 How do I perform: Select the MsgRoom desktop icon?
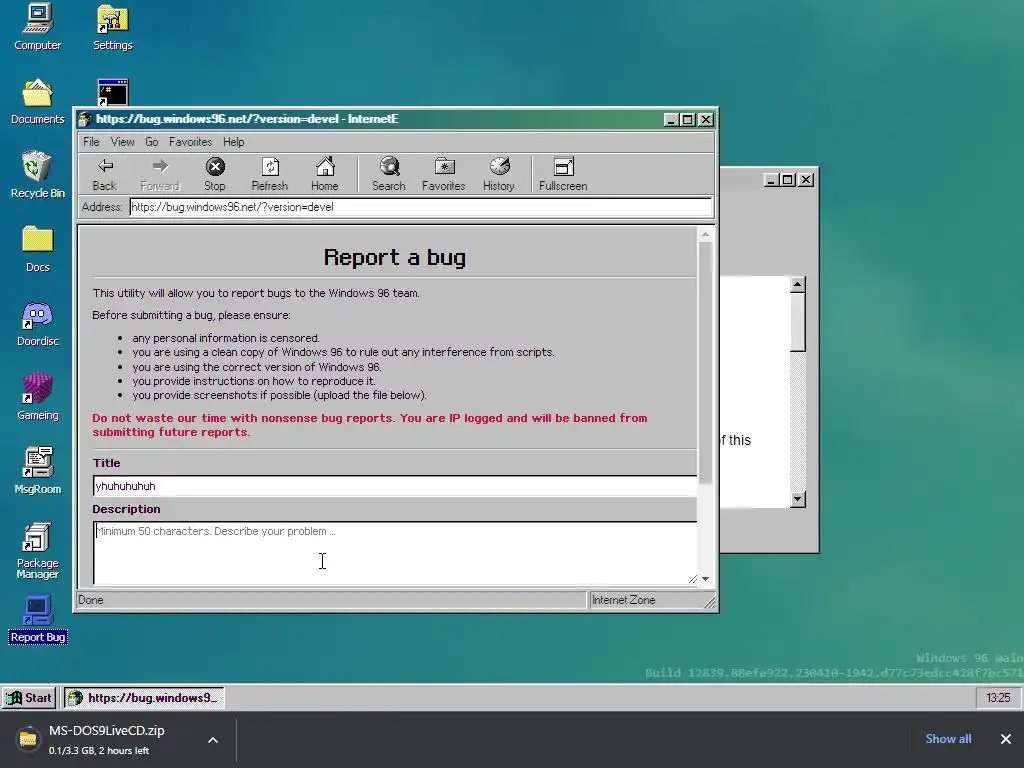[x=38, y=471]
